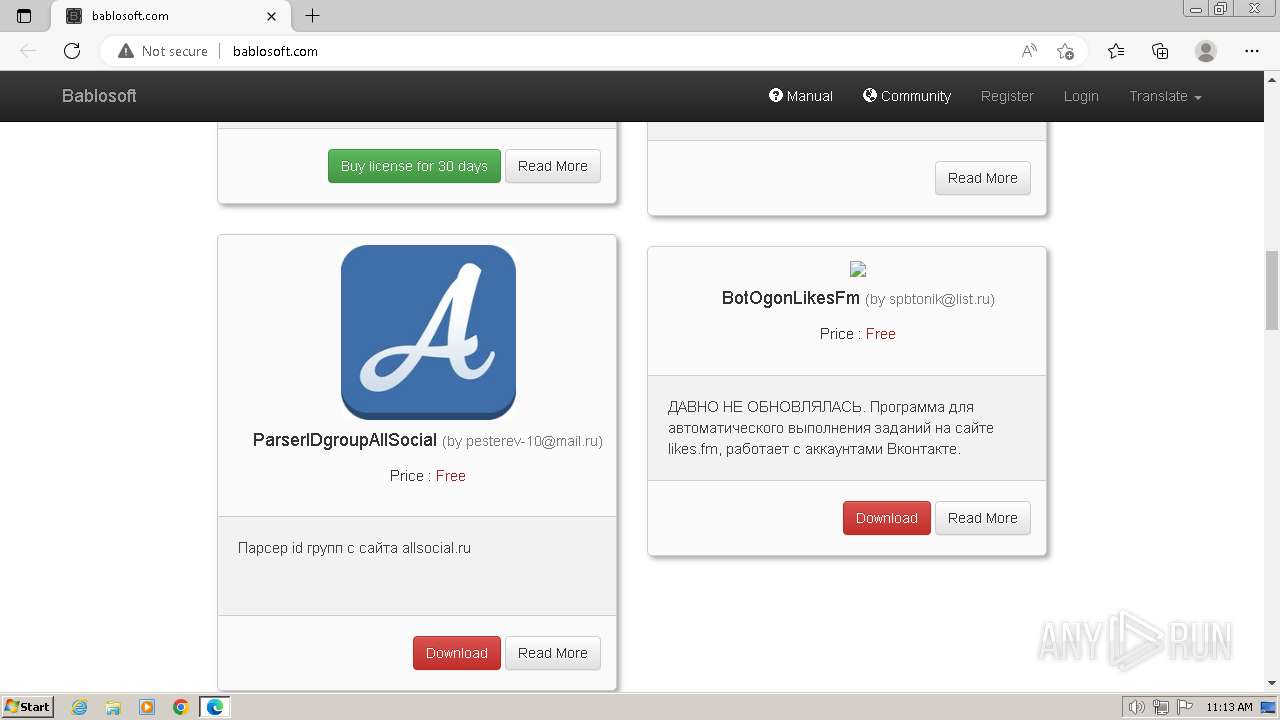The width and height of the screenshot is (1280, 720).
Task: Launch Internet Explorer from taskbar
Action: click(80, 707)
